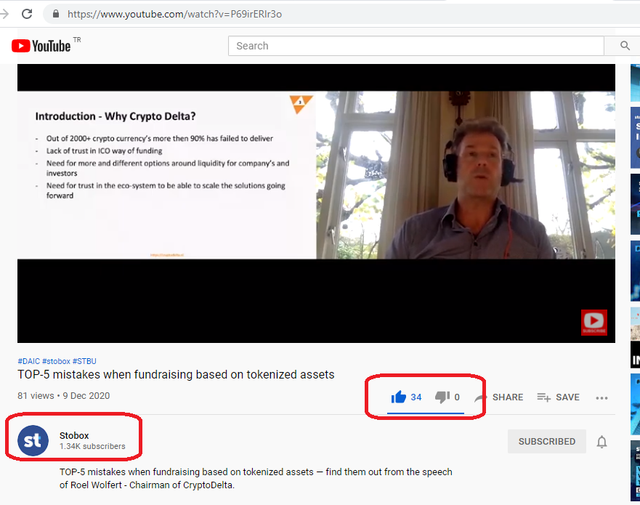Screen dimensions: 640x505
Task: Click the magnifier search button
Action: tap(625, 46)
